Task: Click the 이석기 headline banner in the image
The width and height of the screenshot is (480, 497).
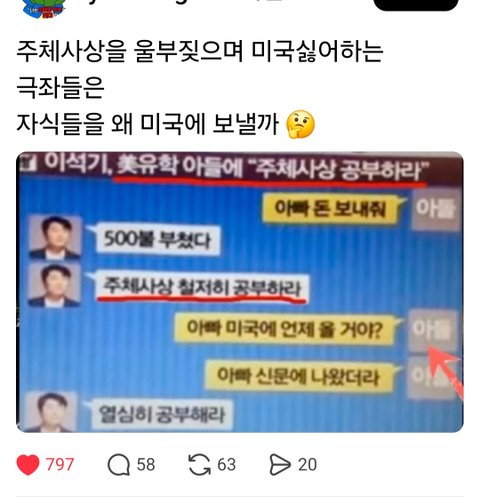Action: pos(240,168)
